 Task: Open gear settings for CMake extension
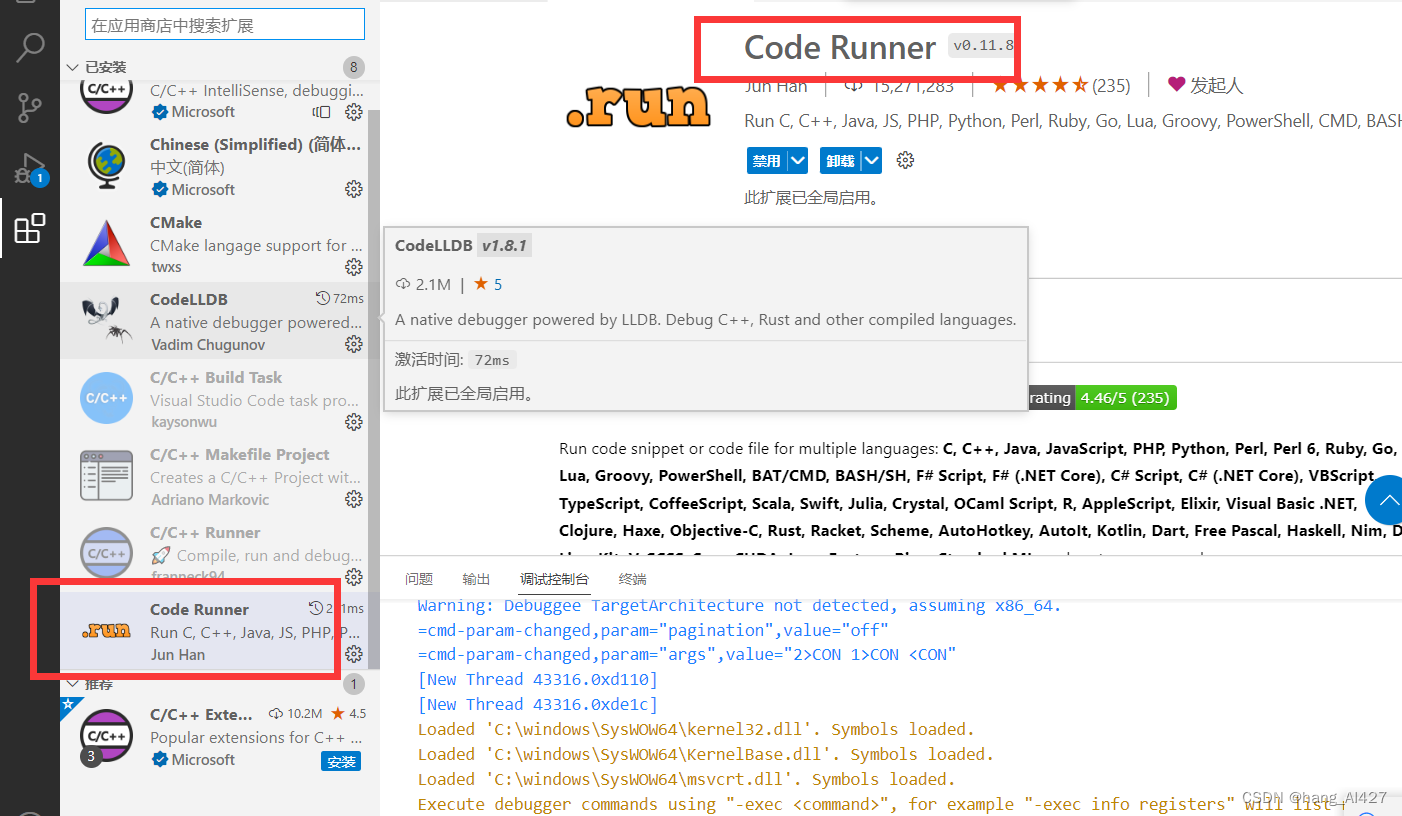pyautogui.click(x=353, y=267)
